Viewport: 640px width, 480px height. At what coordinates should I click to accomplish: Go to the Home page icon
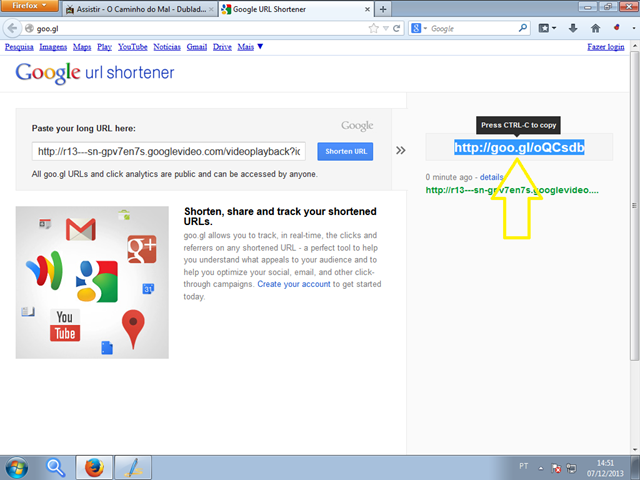(596, 28)
